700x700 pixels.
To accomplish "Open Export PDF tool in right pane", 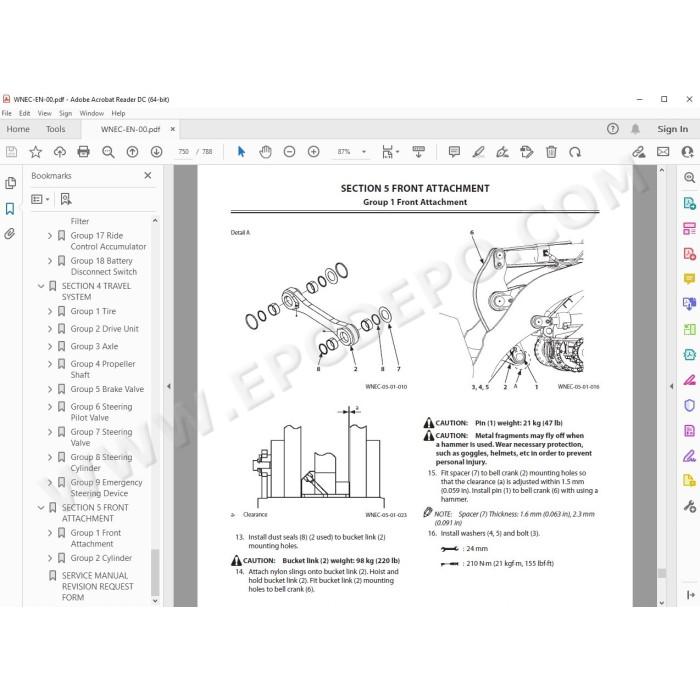I will coord(689,203).
